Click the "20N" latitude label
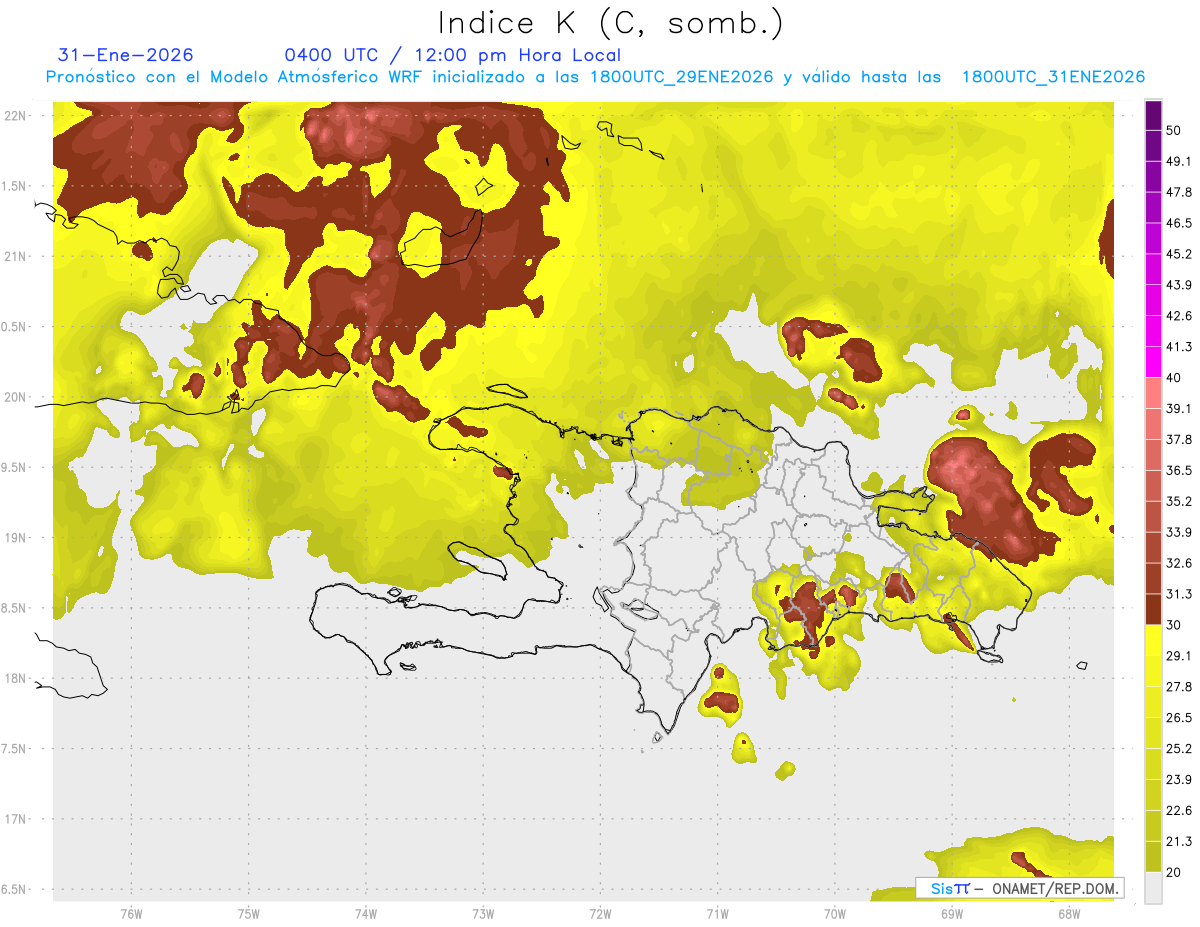 (16, 397)
